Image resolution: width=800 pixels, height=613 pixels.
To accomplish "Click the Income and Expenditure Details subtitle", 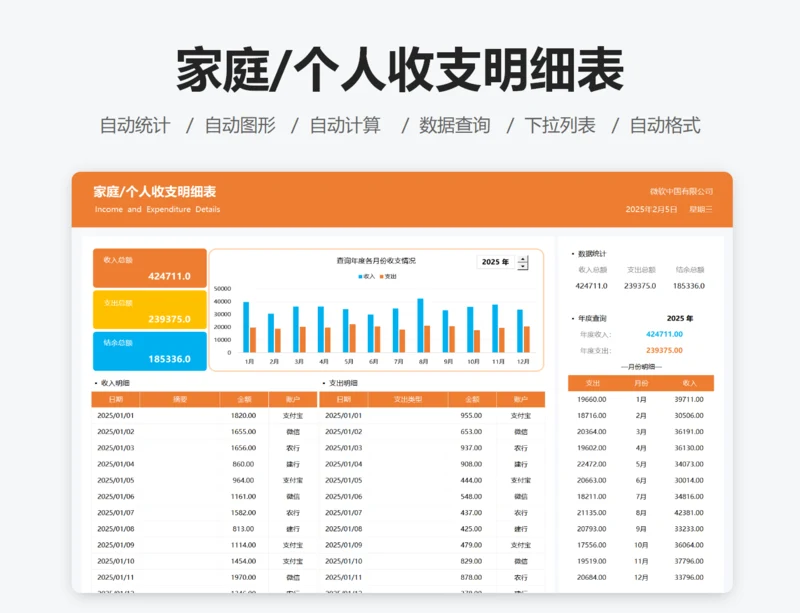I will click(157, 209).
